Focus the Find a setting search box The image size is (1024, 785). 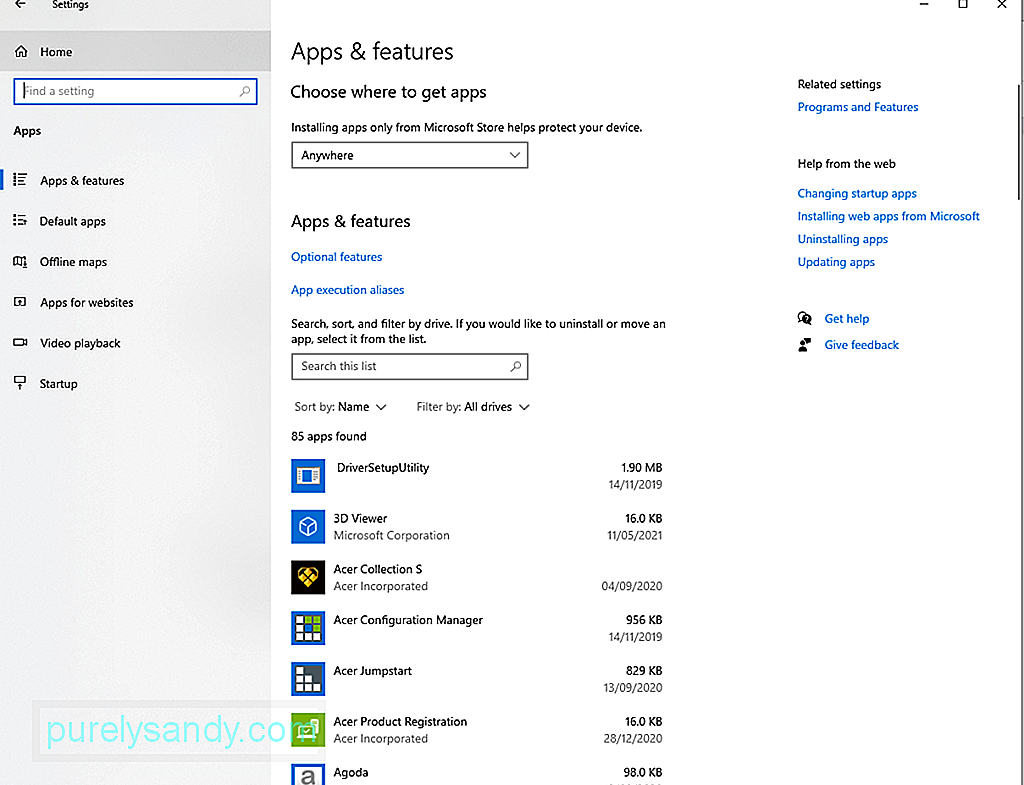[x=135, y=91]
